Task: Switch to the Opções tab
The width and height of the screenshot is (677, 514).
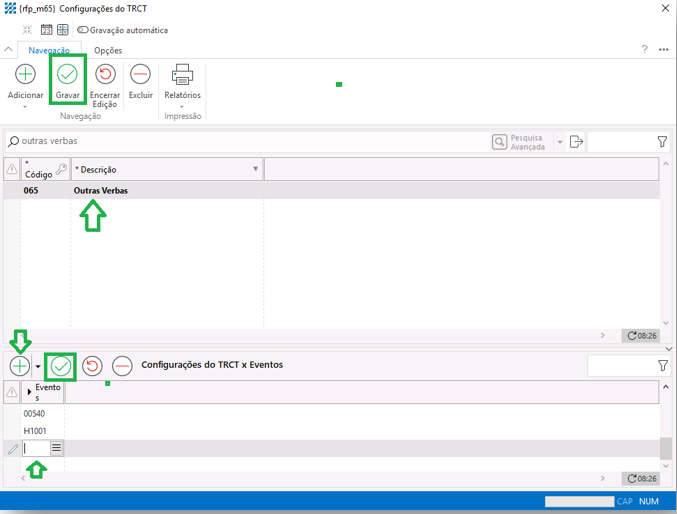Action: (108, 50)
